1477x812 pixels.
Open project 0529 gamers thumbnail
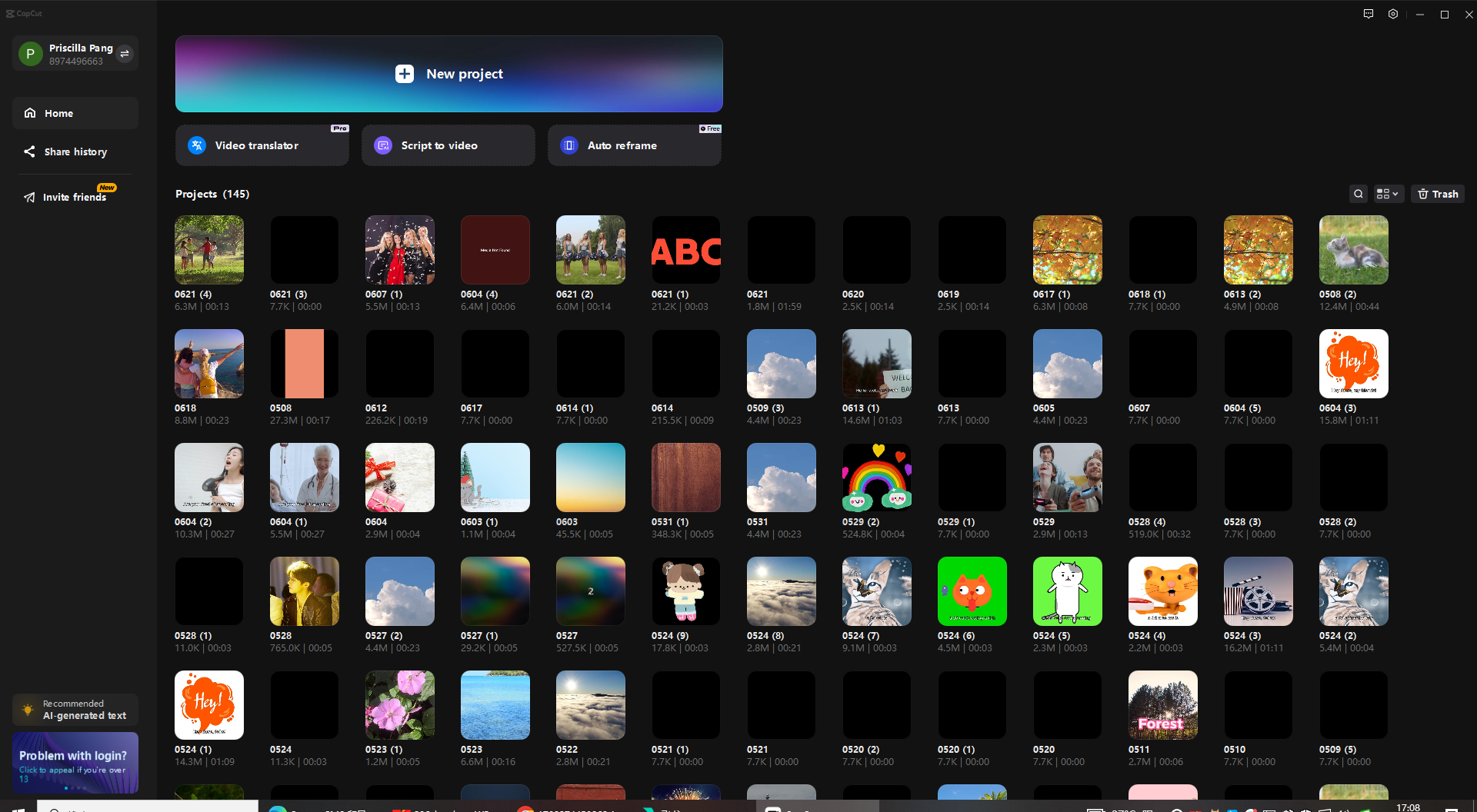(1068, 478)
